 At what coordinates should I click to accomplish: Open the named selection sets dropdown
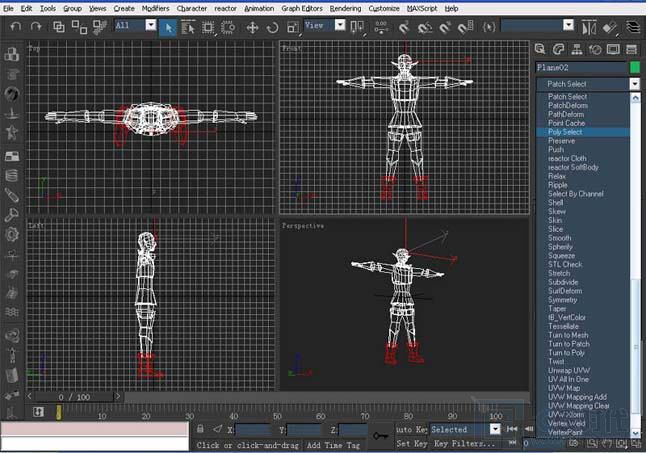569,26
